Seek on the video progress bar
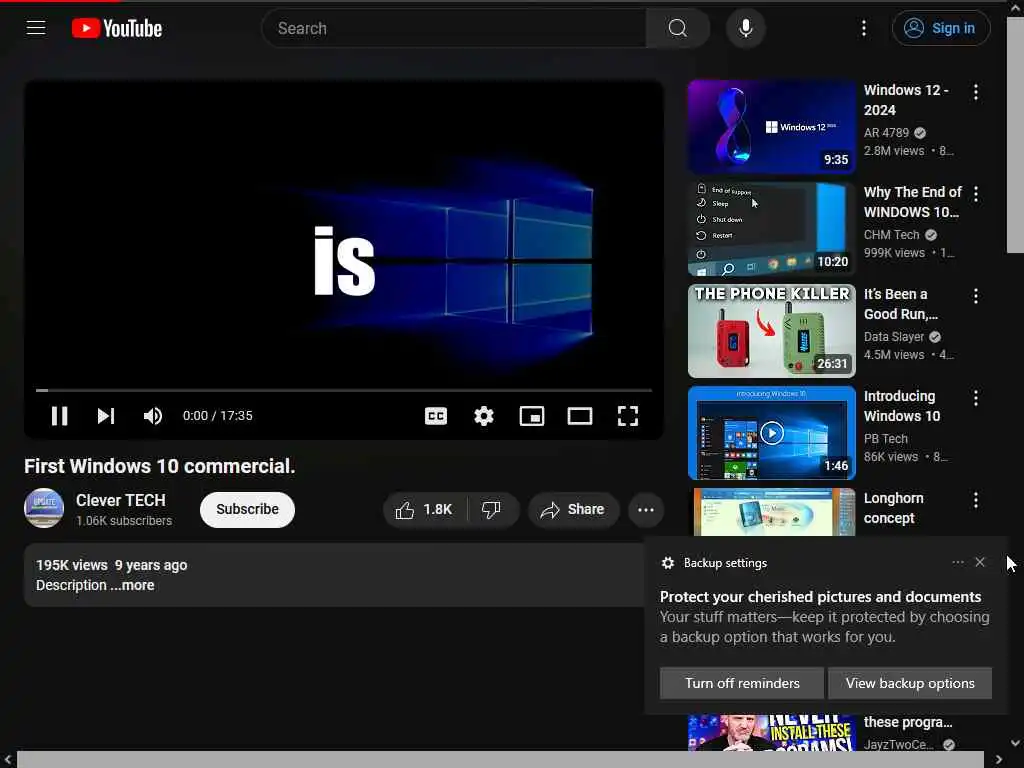Viewport: 1024px width, 768px height. point(344,390)
